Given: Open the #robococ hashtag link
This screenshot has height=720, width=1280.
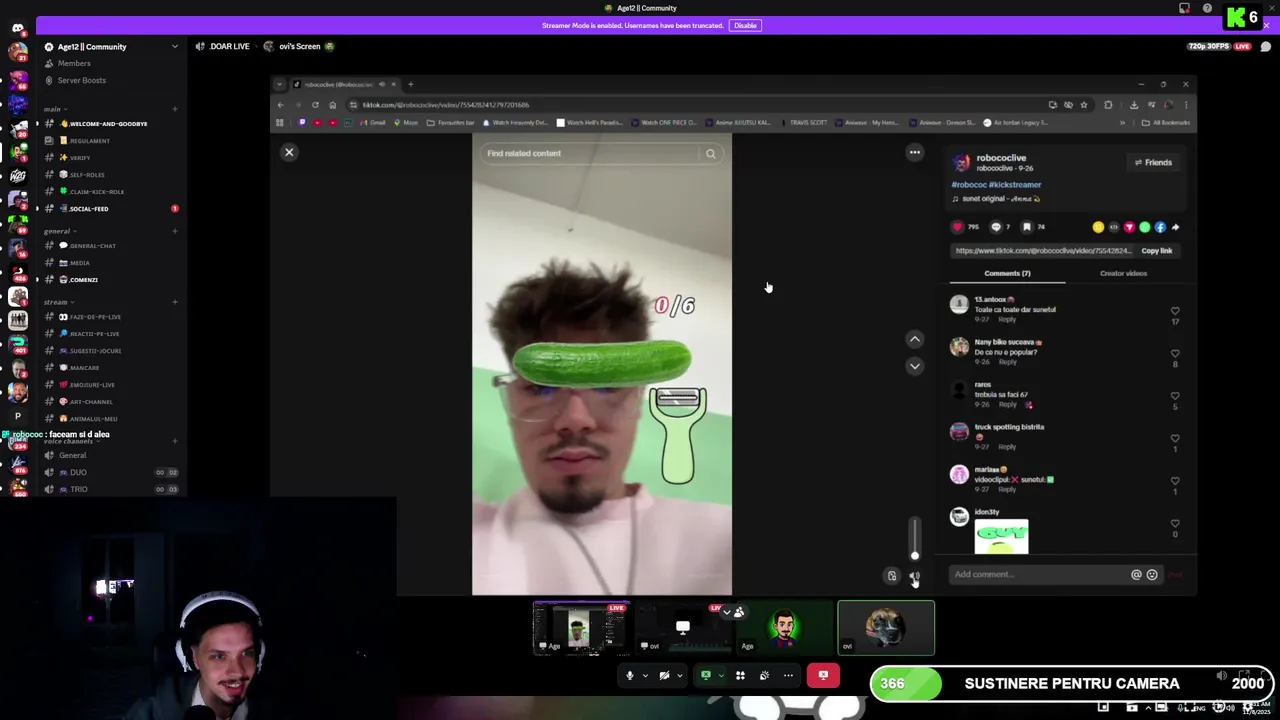Looking at the screenshot, I should [969, 185].
